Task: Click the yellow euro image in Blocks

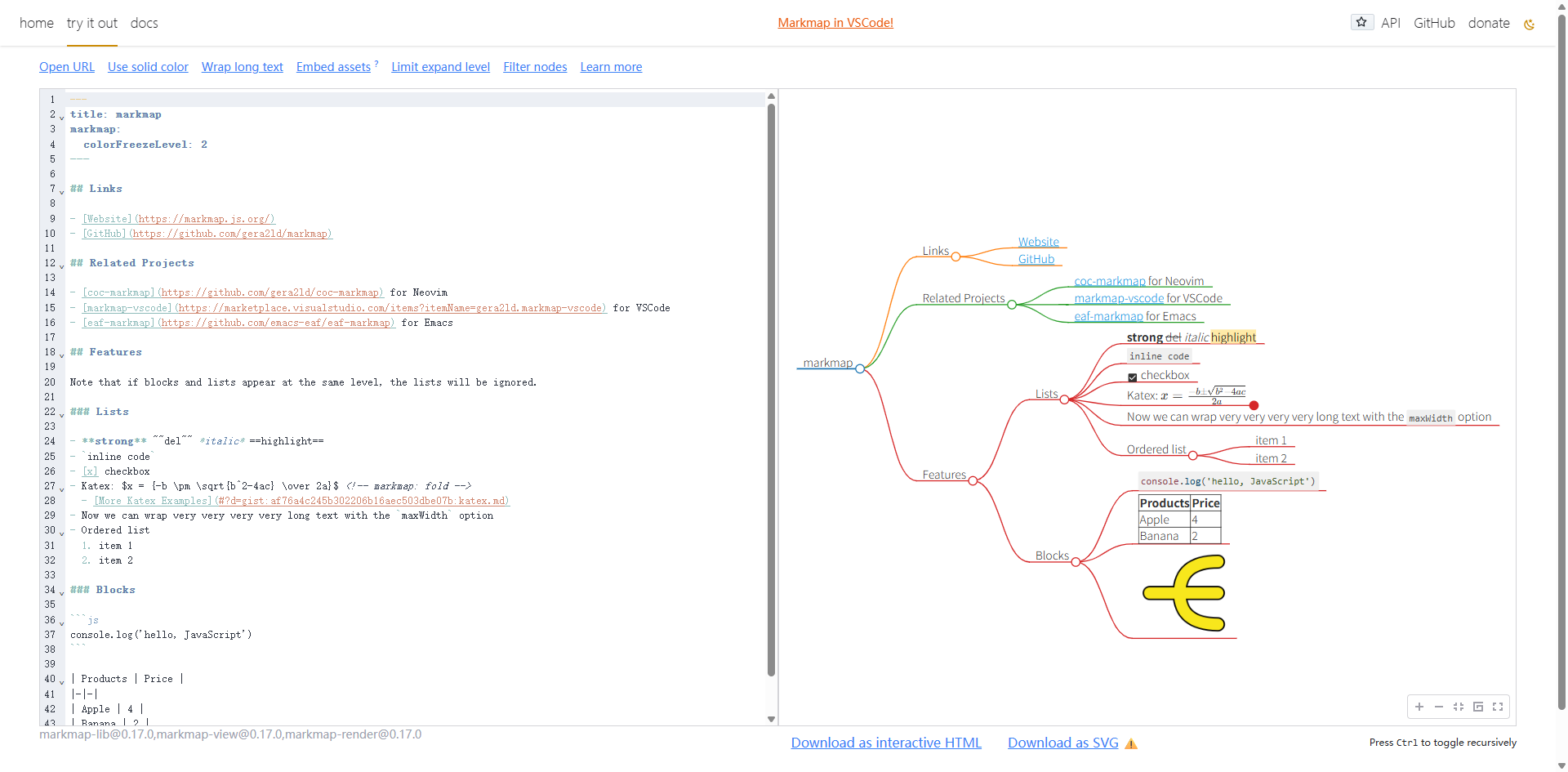Action: [1184, 593]
